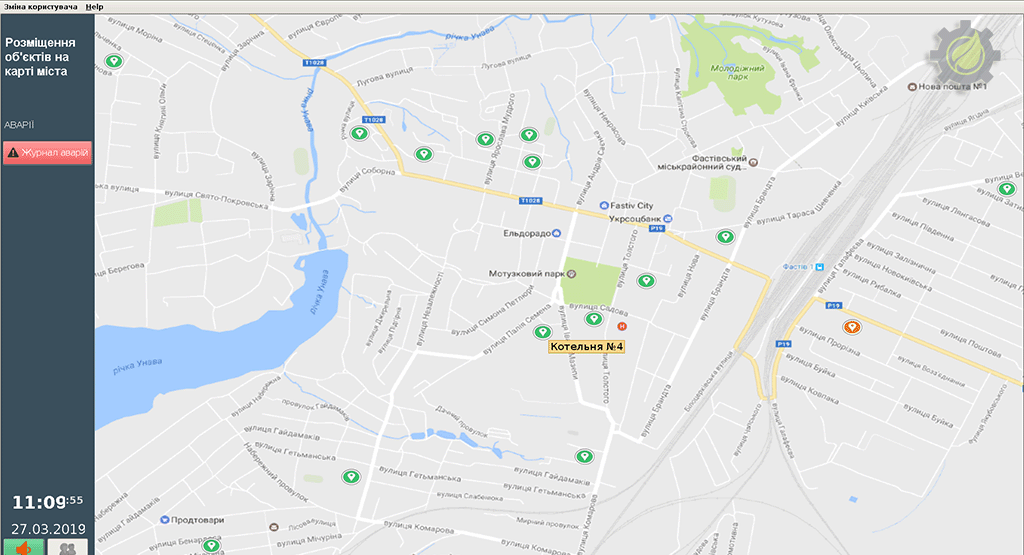Open the Журнал аварій alarm log
Screen dimensions: 1024x555
click(x=47, y=153)
